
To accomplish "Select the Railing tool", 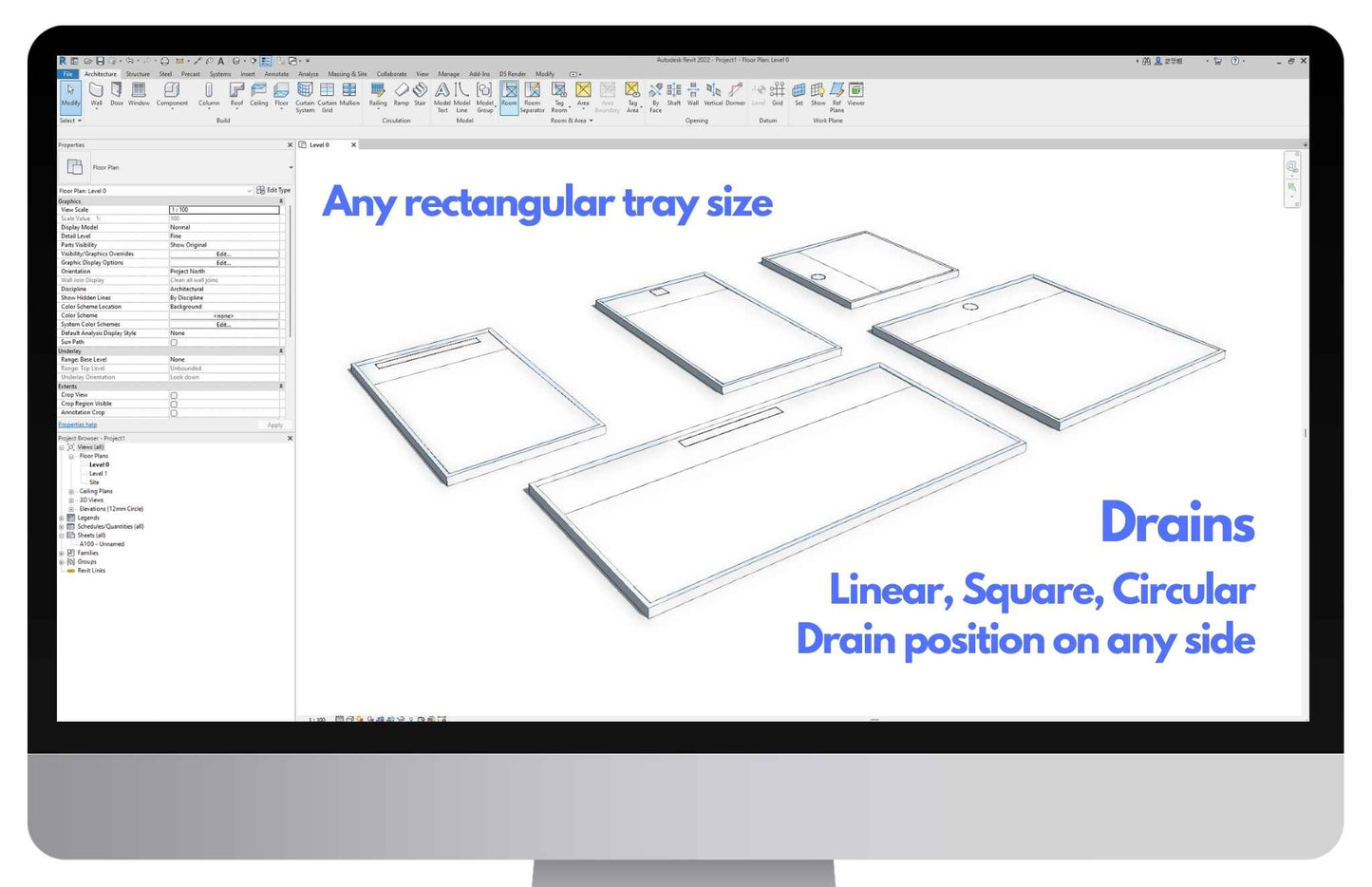I will pos(378,93).
